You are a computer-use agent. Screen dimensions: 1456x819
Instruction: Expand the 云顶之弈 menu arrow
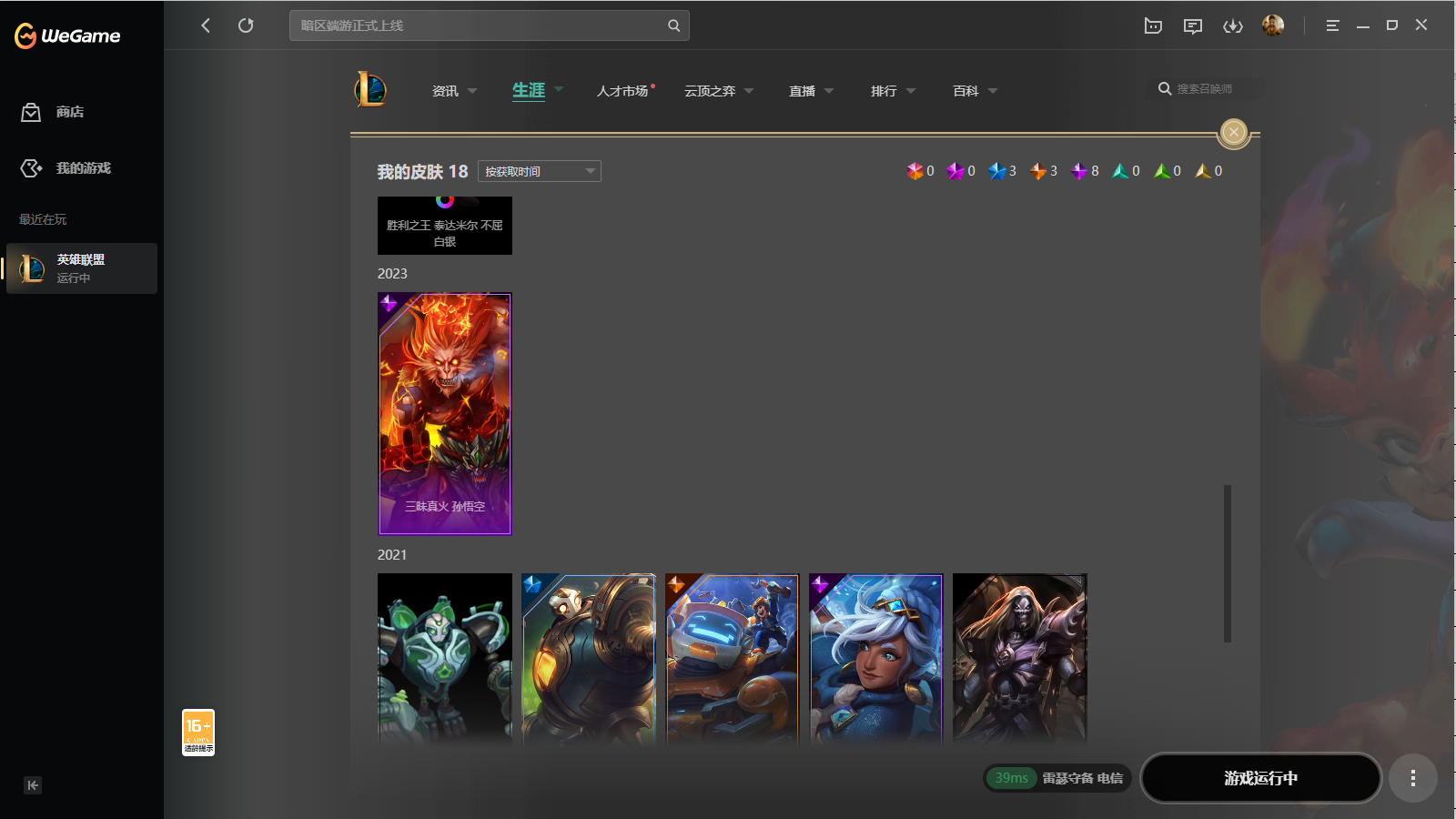click(x=749, y=91)
